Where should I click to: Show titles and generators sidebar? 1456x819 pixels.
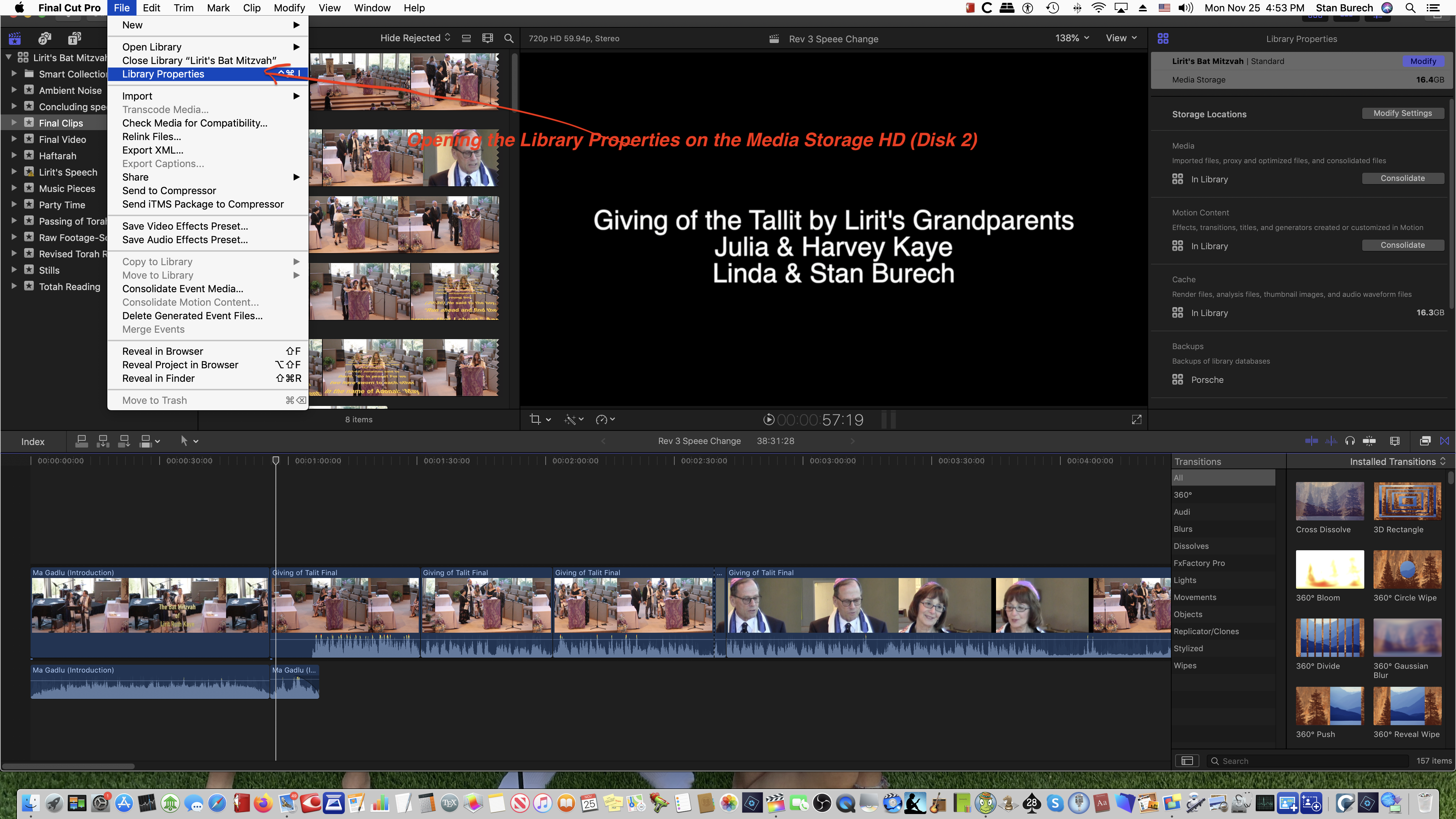point(74,38)
